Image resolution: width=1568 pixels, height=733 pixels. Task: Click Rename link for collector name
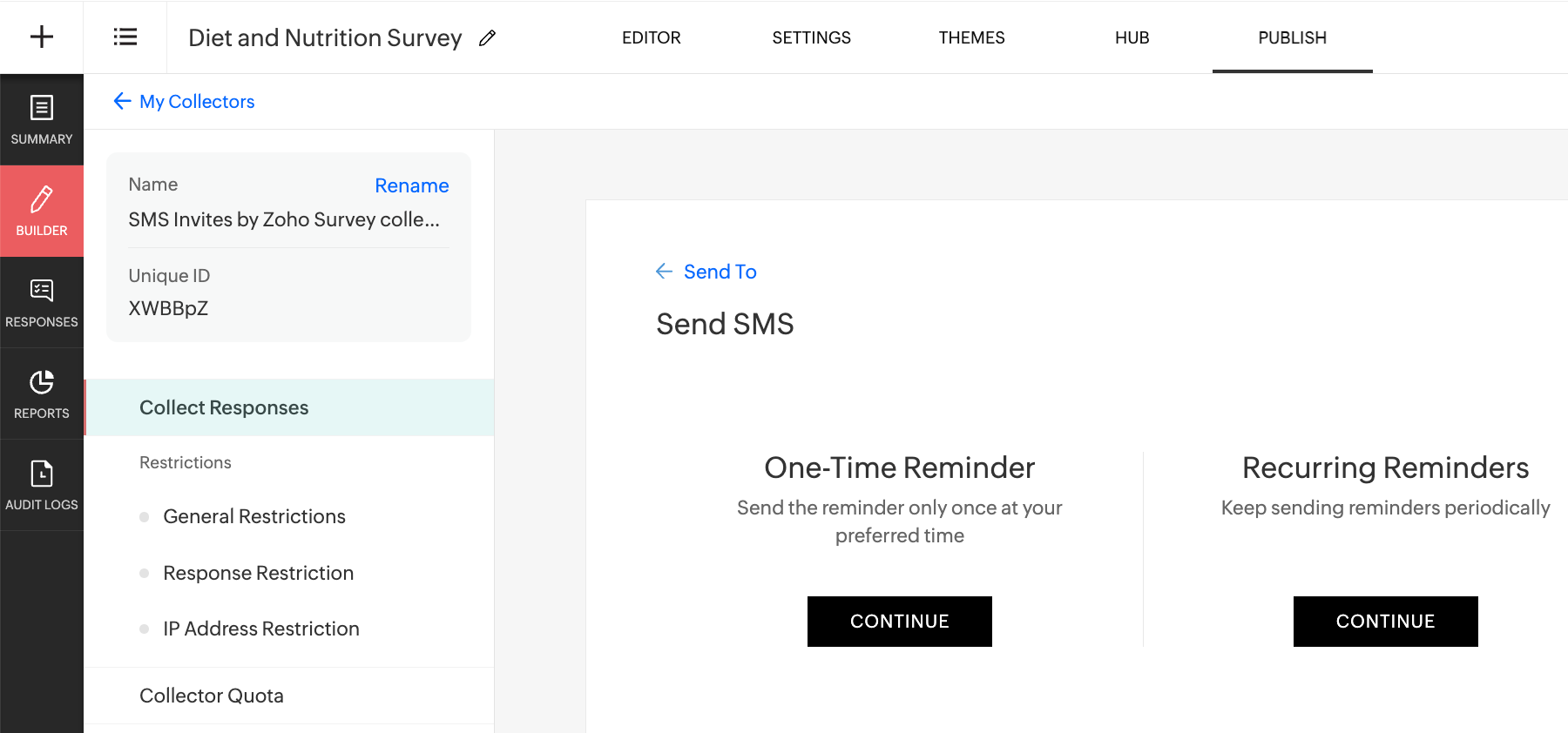(412, 185)
